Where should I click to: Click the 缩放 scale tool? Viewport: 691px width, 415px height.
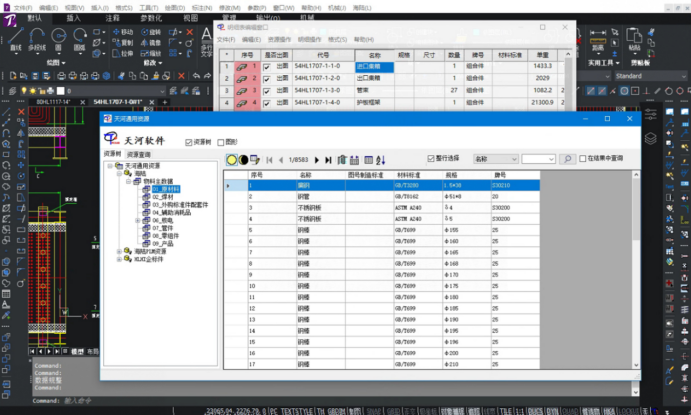151,53
